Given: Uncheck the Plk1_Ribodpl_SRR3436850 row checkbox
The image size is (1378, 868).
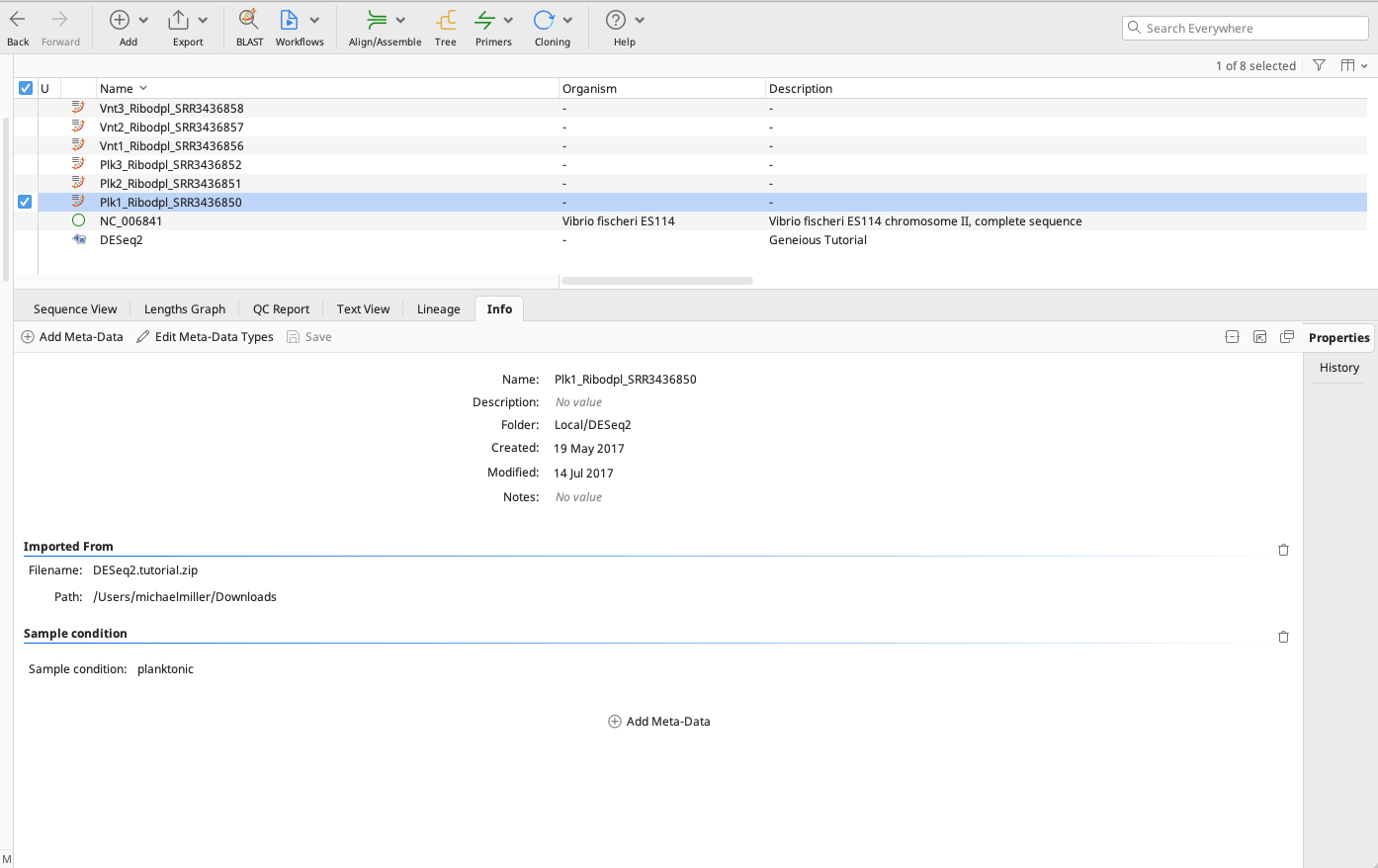Looking at the screenshot, I should click(25, 202).
